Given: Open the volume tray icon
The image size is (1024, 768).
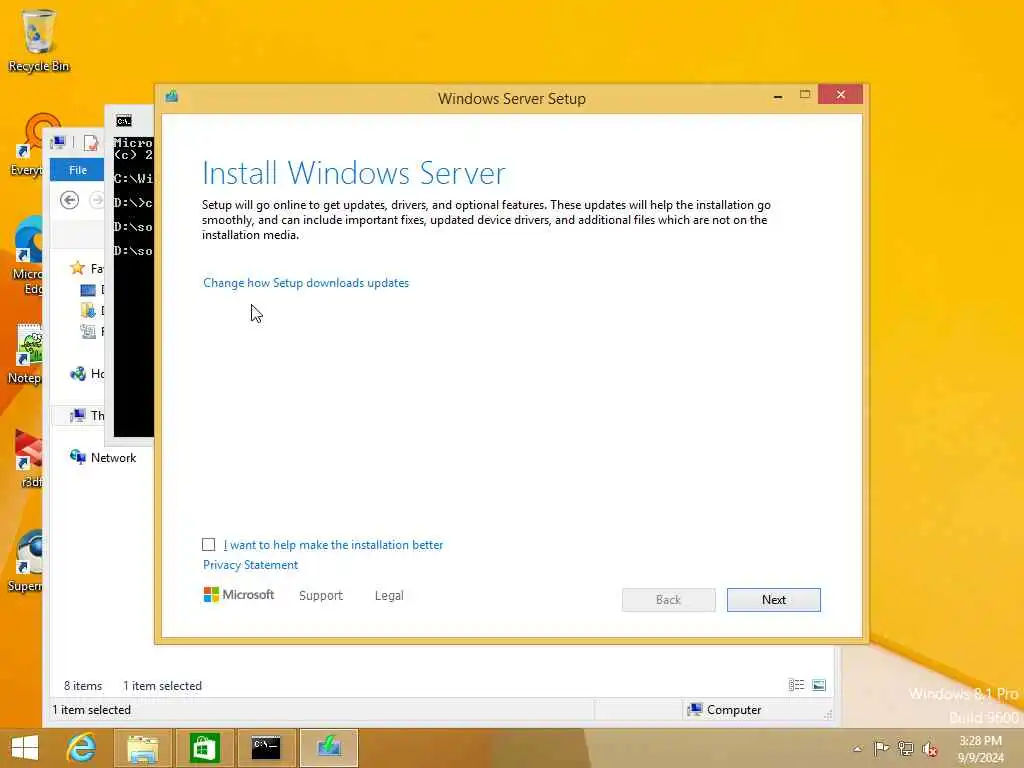Looking at the screenshot, I should pos(929,749).
